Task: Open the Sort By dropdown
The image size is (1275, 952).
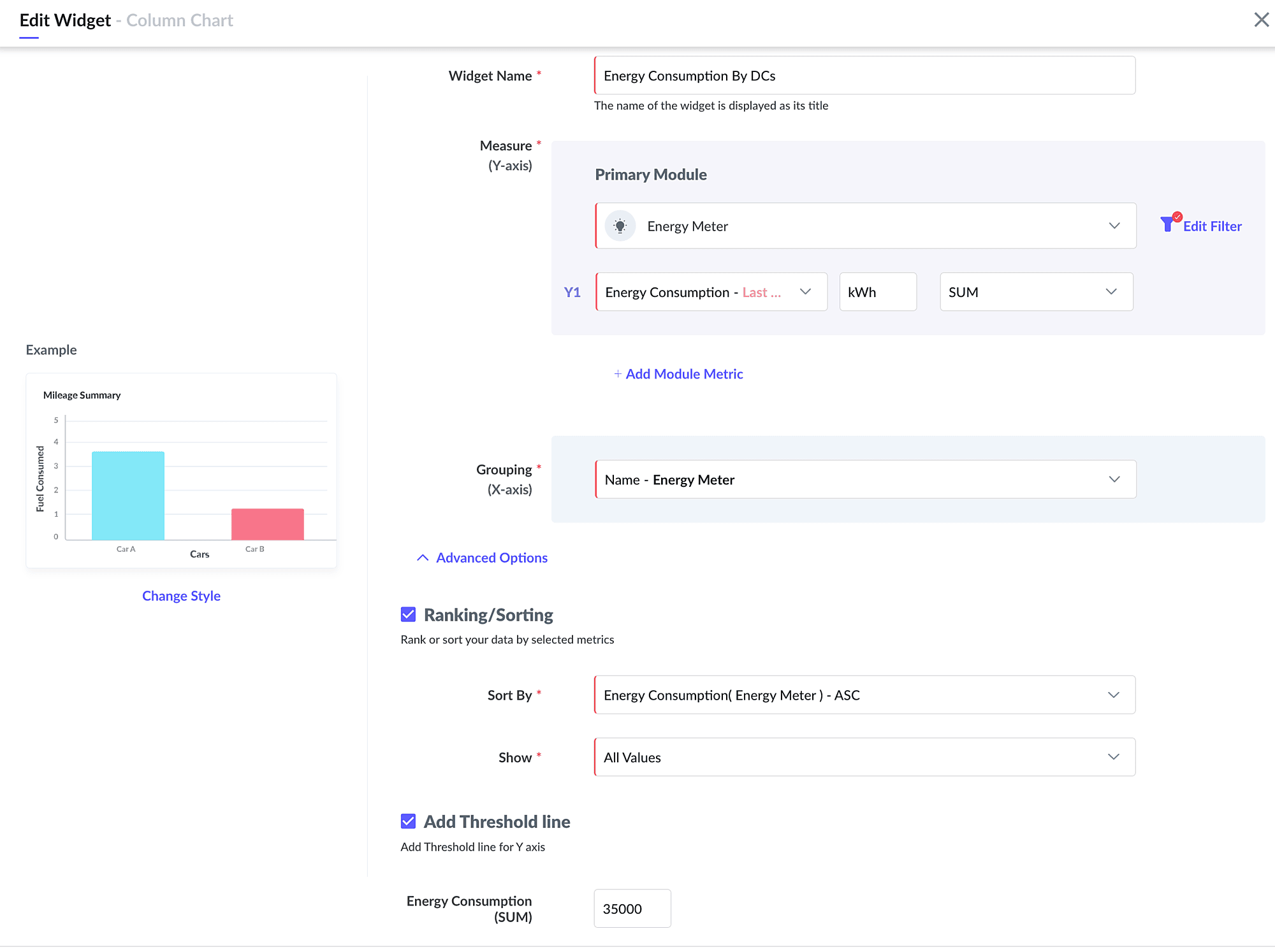Action: (x=864, y=695)
